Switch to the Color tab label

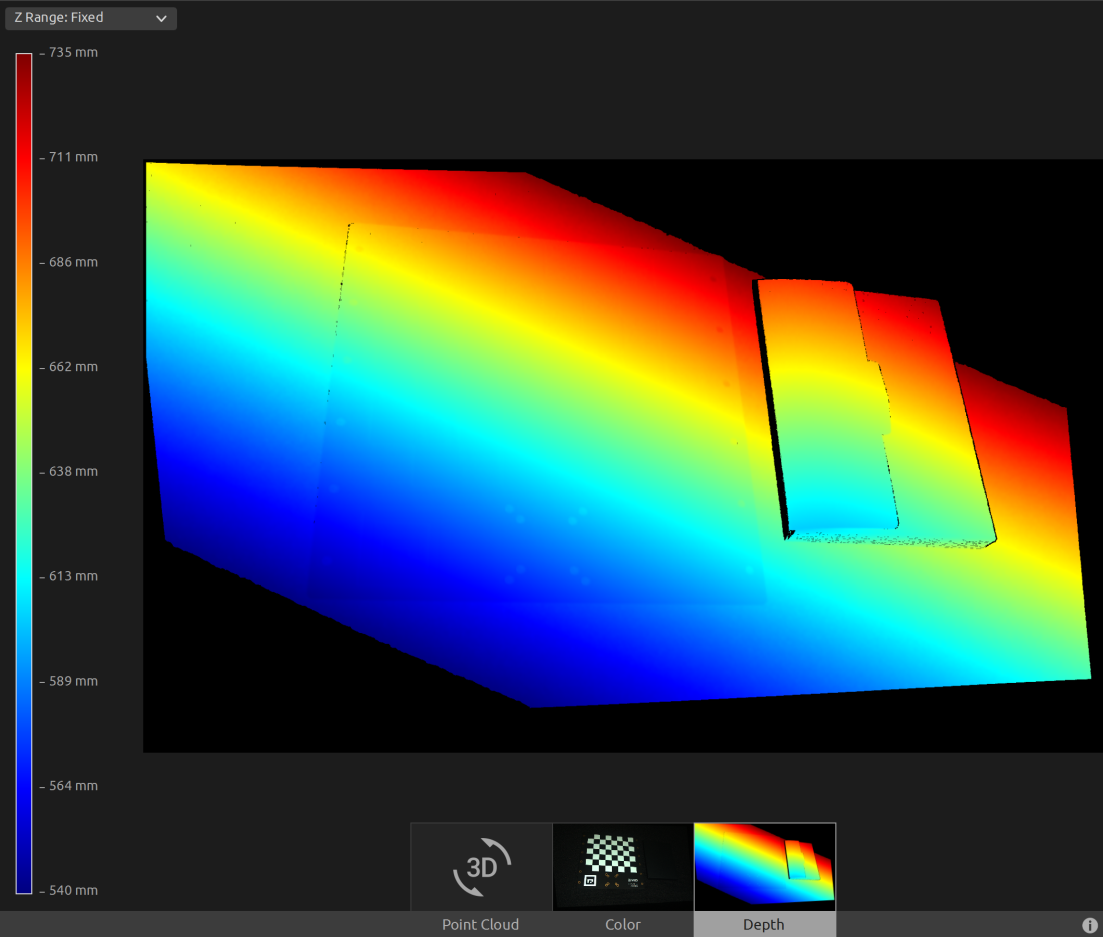click(x=622, y=925)
